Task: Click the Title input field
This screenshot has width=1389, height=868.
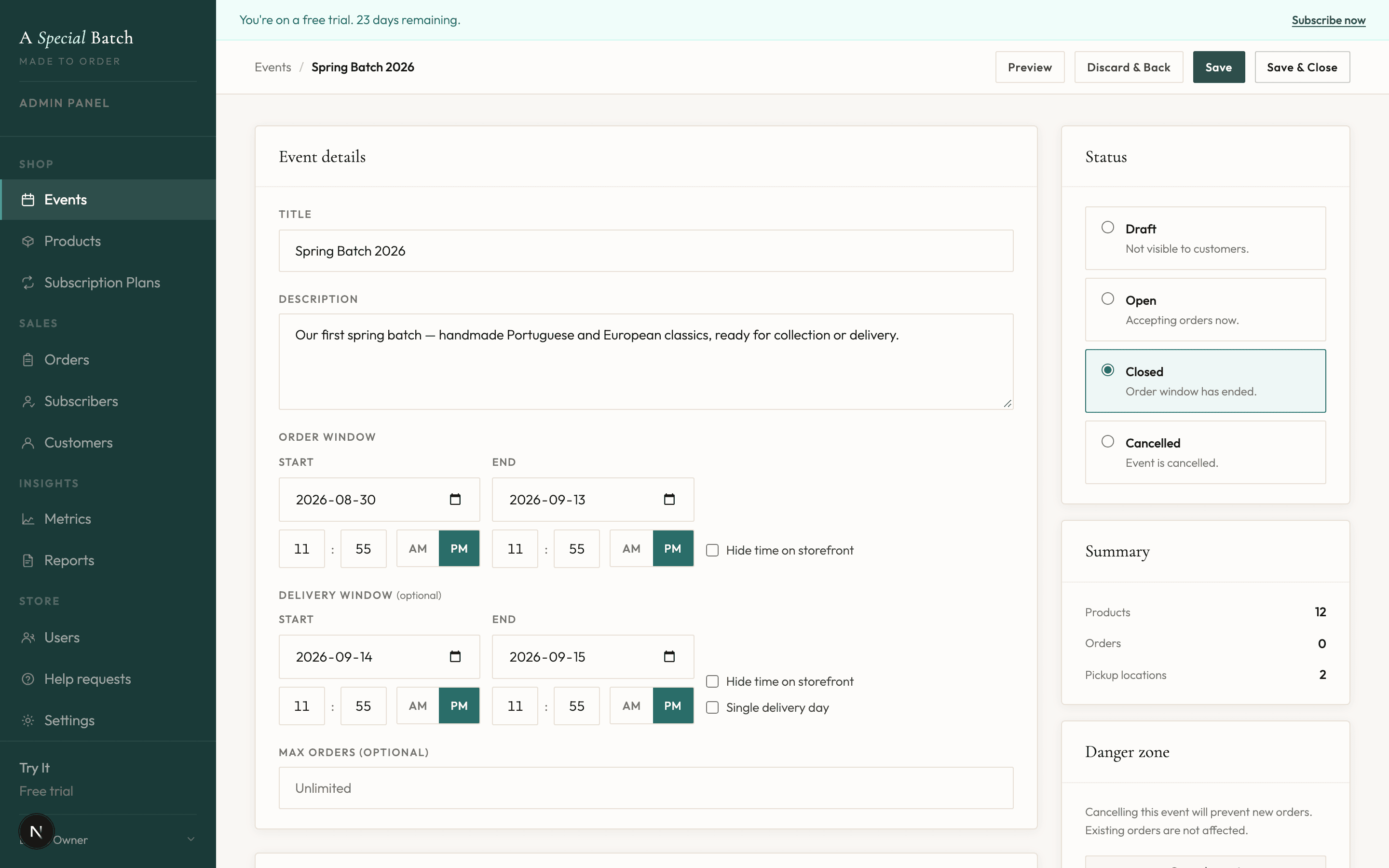Action: point(646,251)
